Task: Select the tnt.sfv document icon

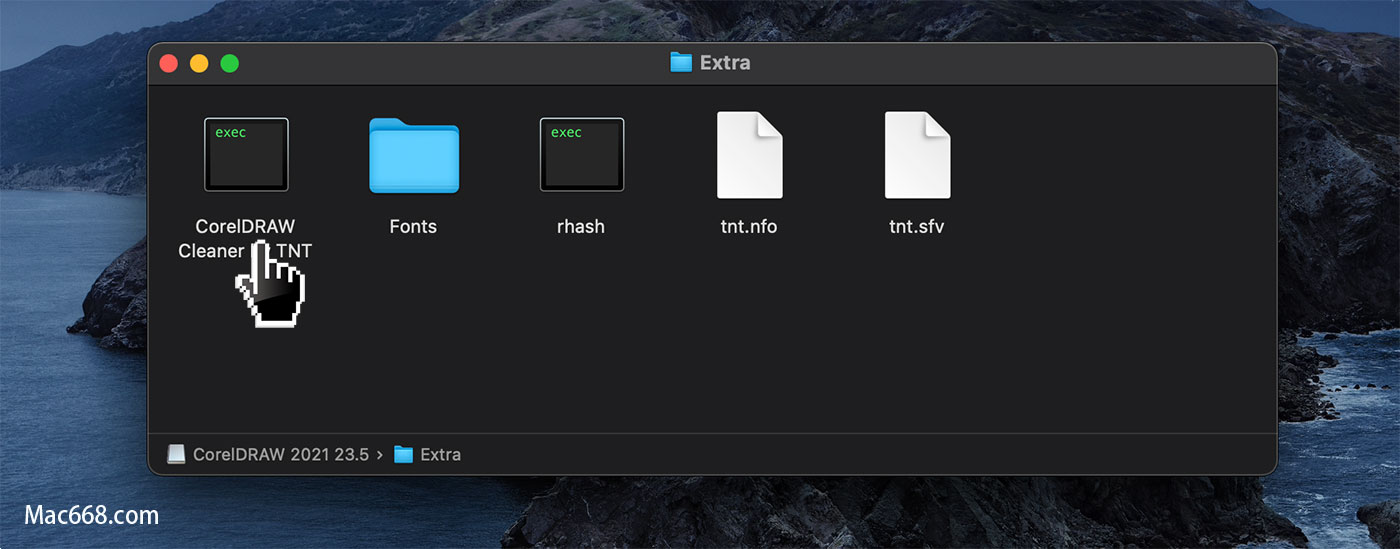Action: click(917, 155)
